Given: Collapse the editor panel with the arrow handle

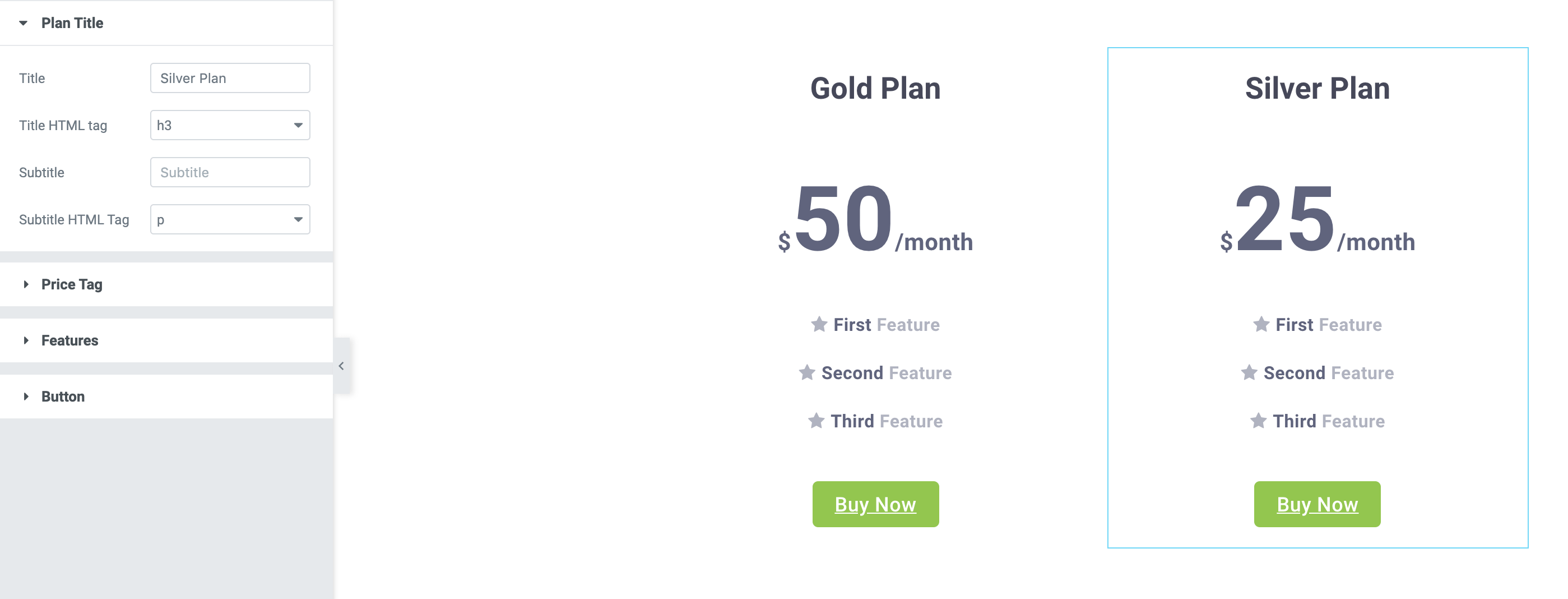Looking at the screenshot, I should [x=341, y=366].
